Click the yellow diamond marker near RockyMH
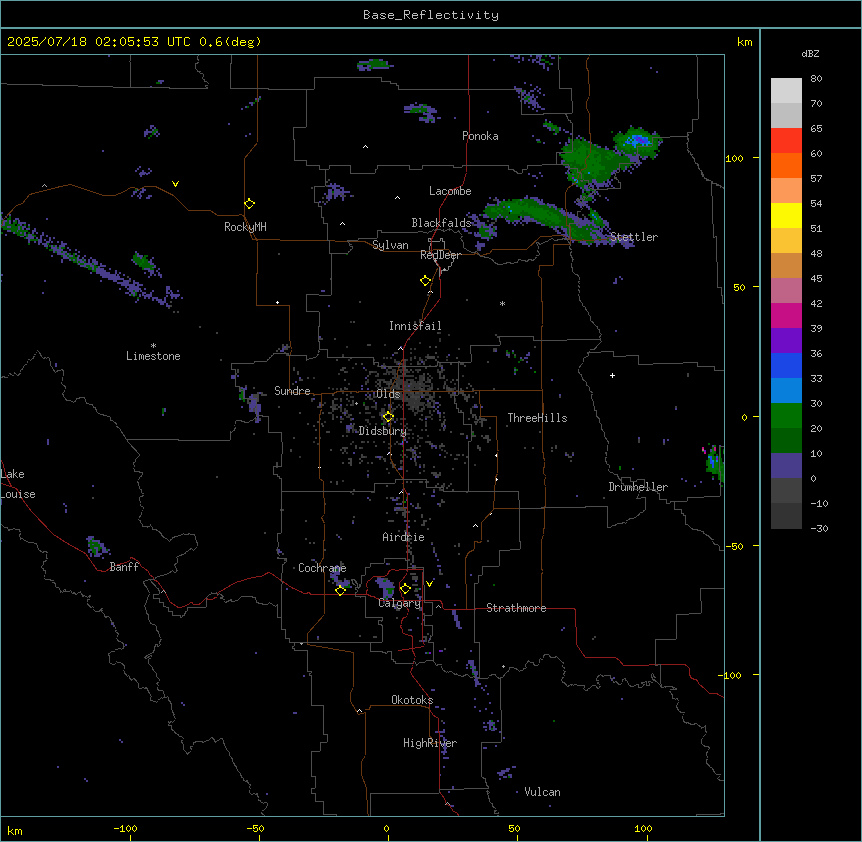The width and height of the screenshot is (862, 842). 250,204
